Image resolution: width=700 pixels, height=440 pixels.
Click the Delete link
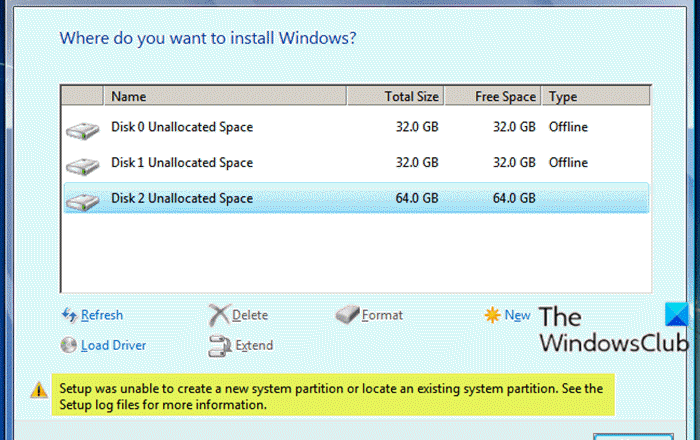coord(250,315)
